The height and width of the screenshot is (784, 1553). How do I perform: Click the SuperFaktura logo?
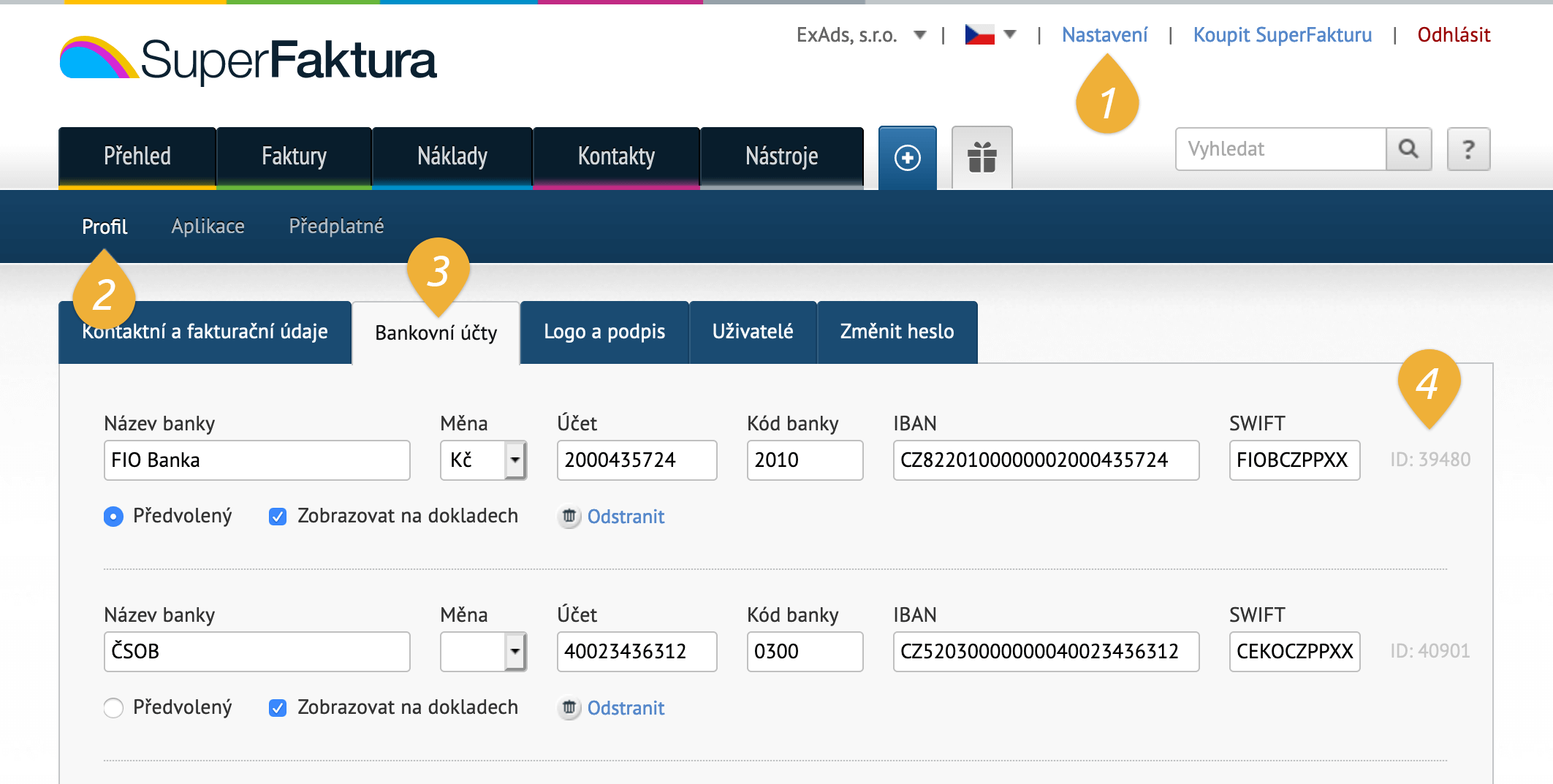248,59
